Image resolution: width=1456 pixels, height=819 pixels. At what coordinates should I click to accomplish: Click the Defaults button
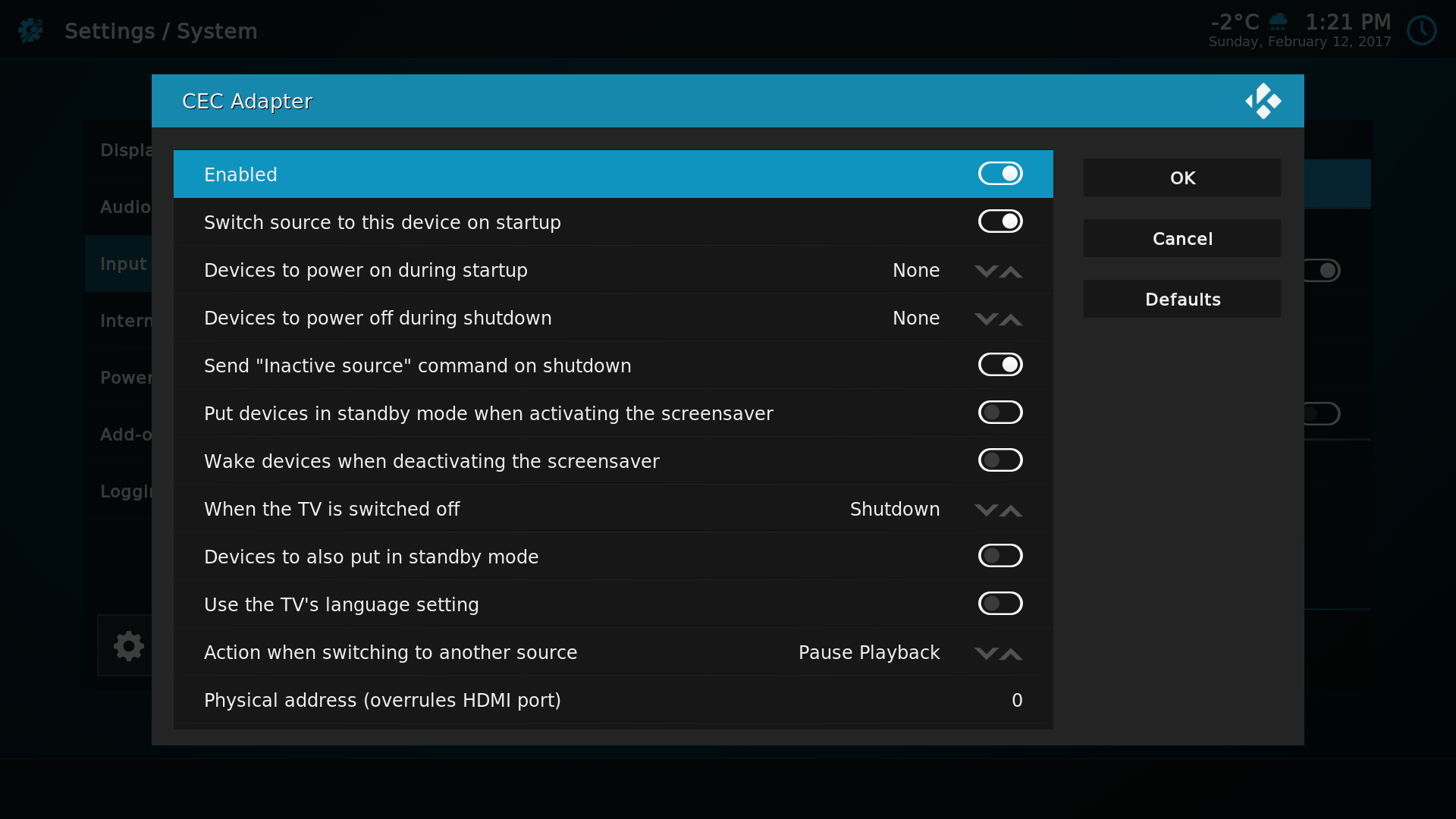pyautogui.click(x=1181, y=300)
